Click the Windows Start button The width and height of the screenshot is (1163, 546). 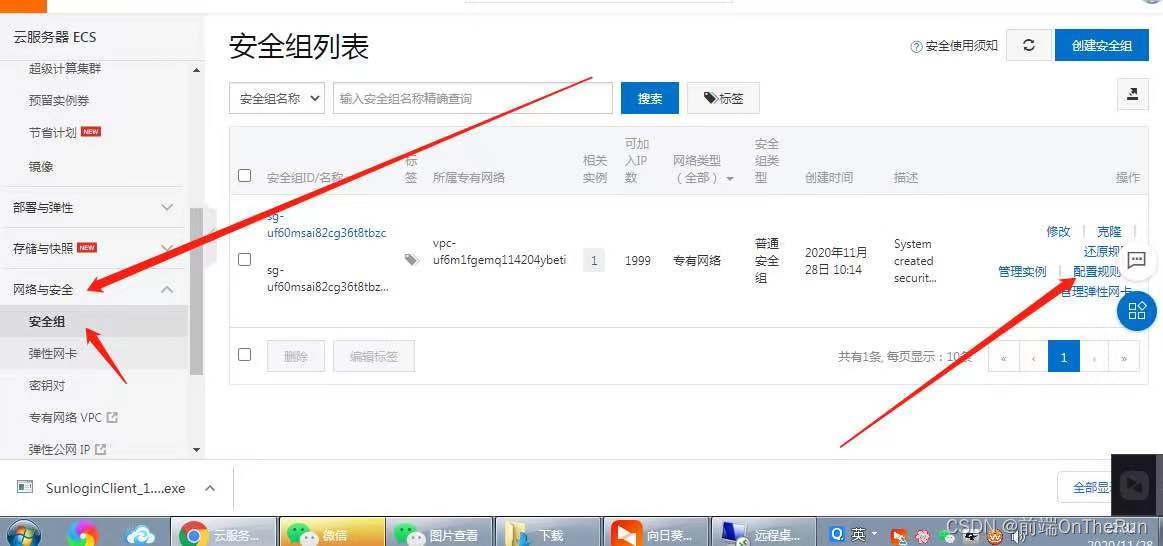pyautogui.click(x=23, y=533)
